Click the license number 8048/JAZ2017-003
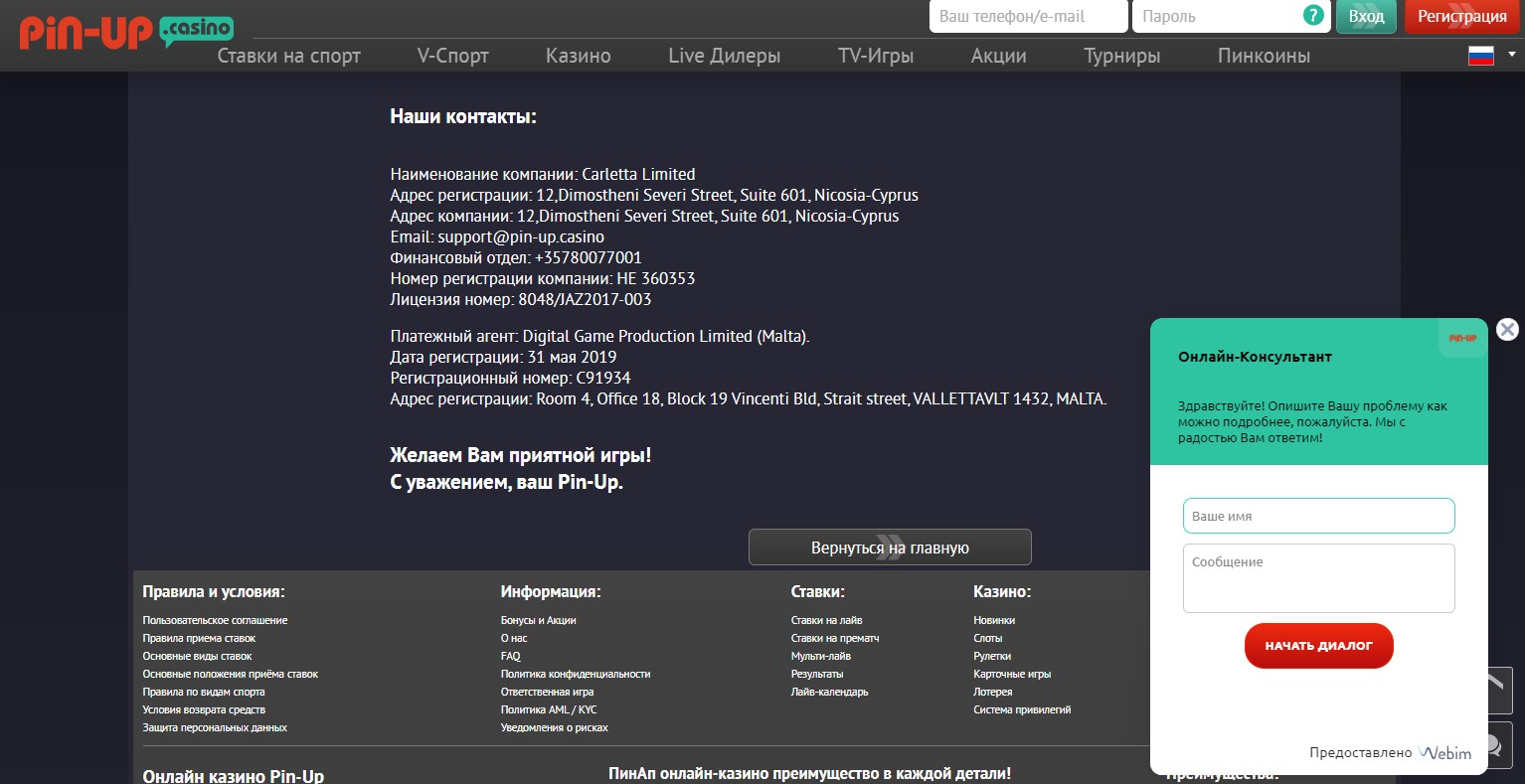 point(585,299)
